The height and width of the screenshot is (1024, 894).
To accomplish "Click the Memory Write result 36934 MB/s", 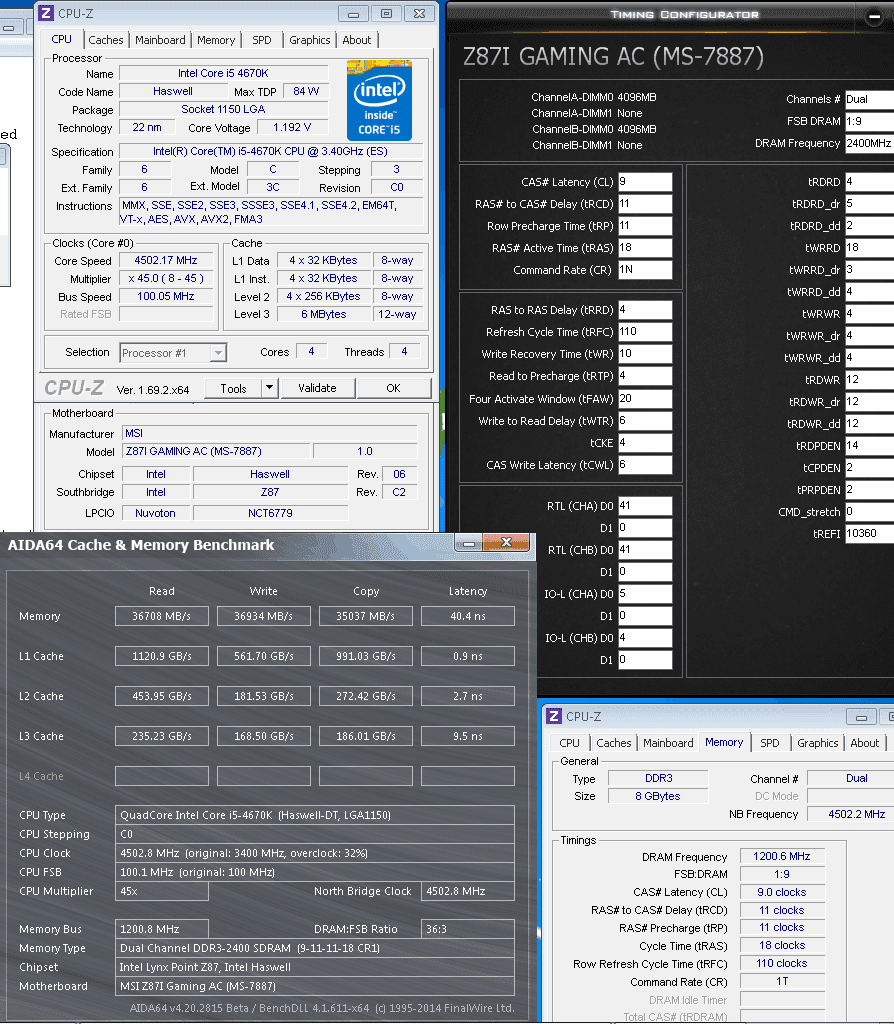I will pos(263,616).
